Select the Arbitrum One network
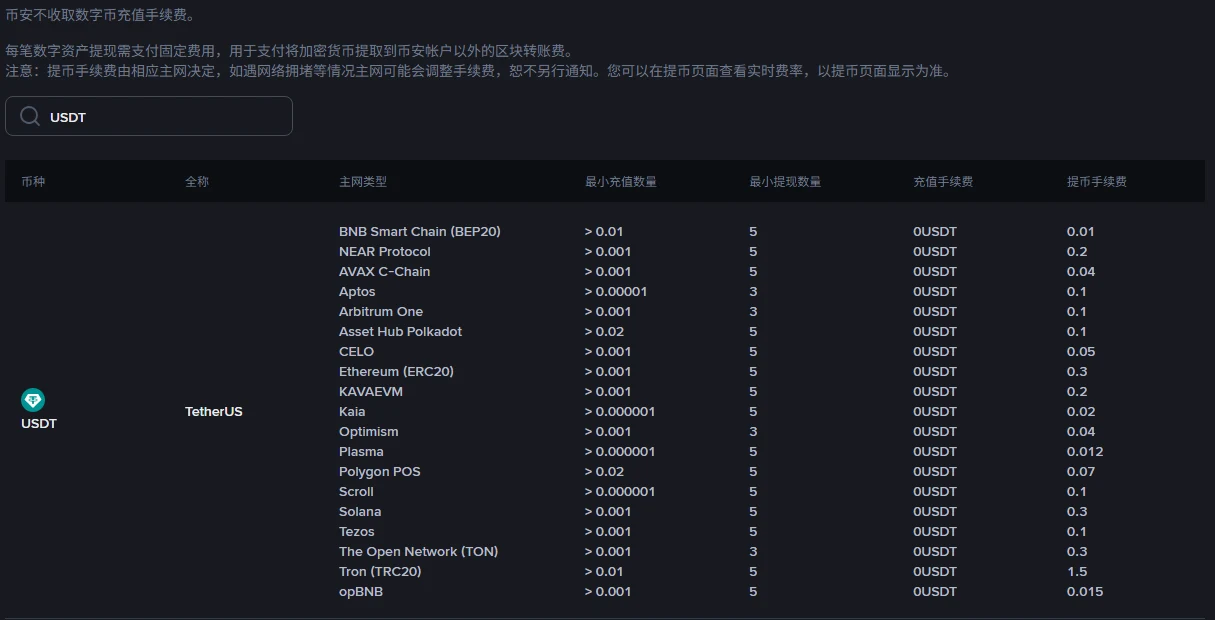 click(x=381, y=312)
